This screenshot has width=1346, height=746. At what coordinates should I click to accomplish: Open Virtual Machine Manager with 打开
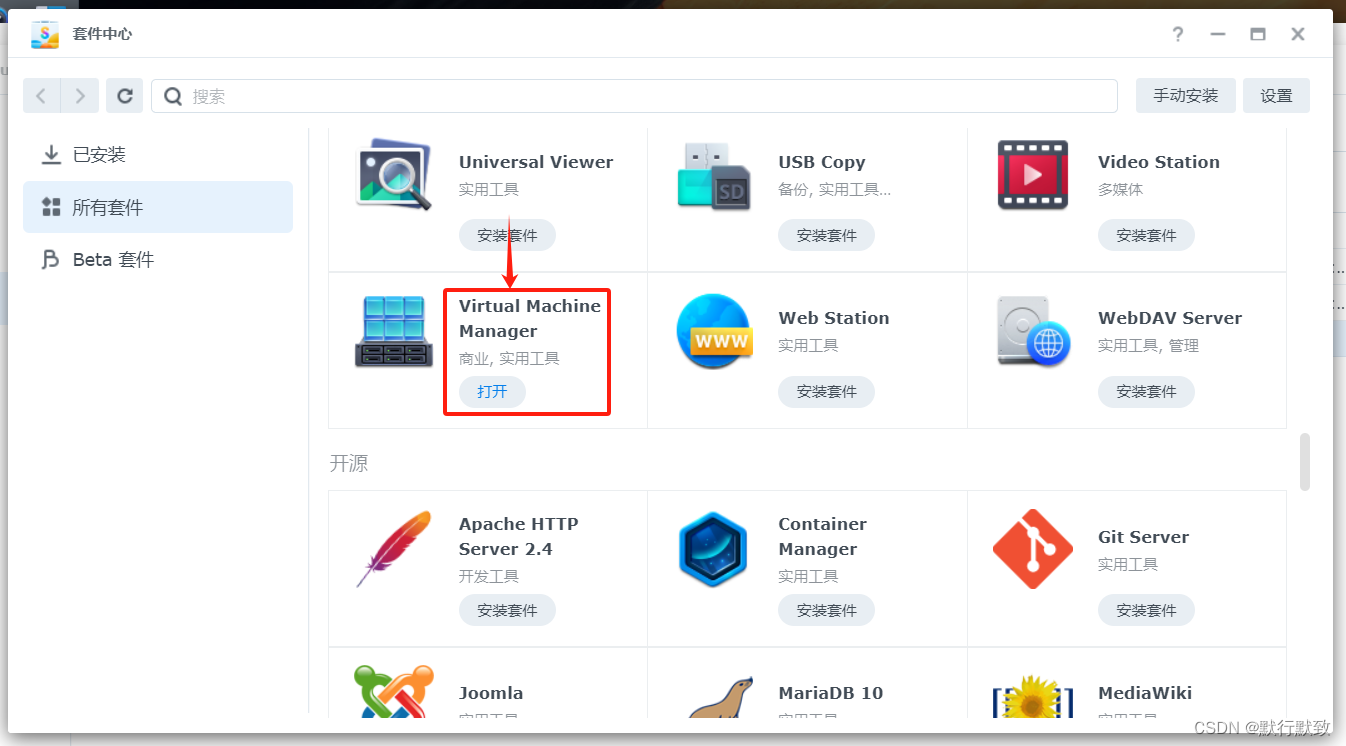coord(492,391)
